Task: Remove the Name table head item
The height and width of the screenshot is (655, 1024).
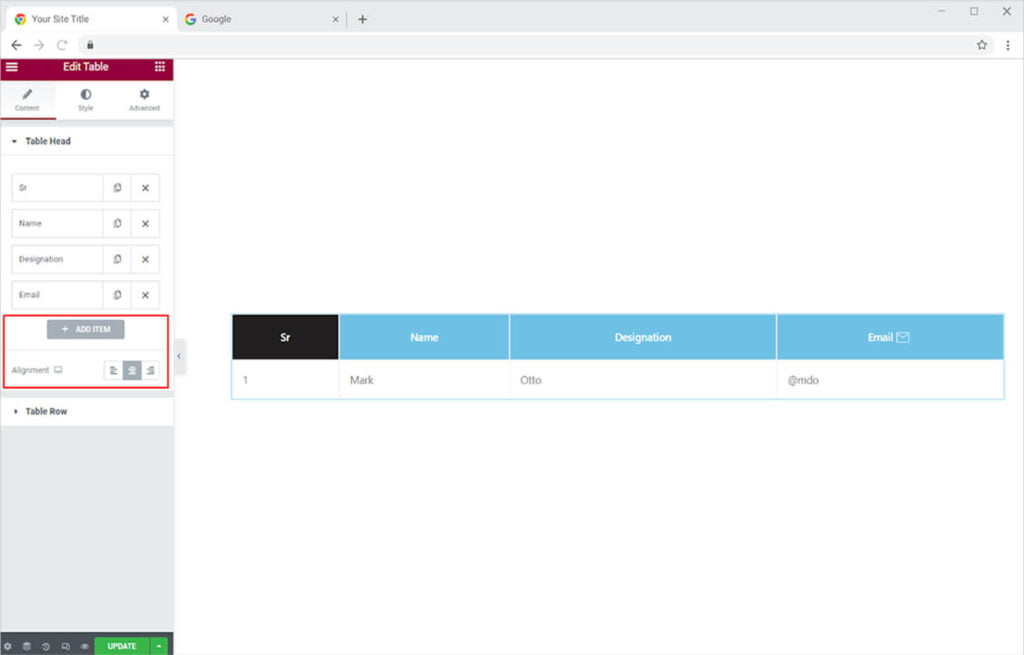Action: [145, 224]
